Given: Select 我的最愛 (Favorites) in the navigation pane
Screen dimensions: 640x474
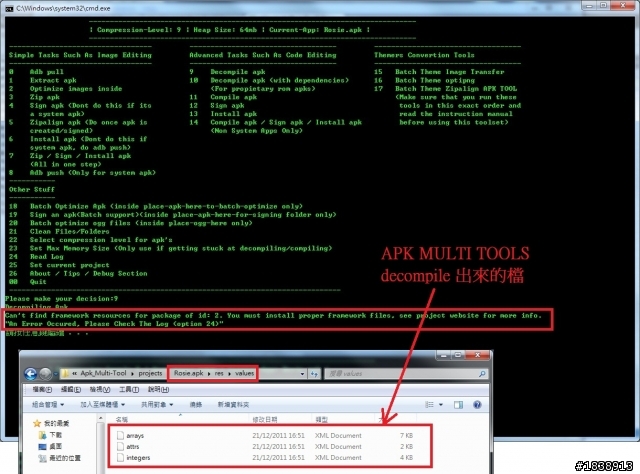Looking at the screenshot, I should click(x=57, y=423).
